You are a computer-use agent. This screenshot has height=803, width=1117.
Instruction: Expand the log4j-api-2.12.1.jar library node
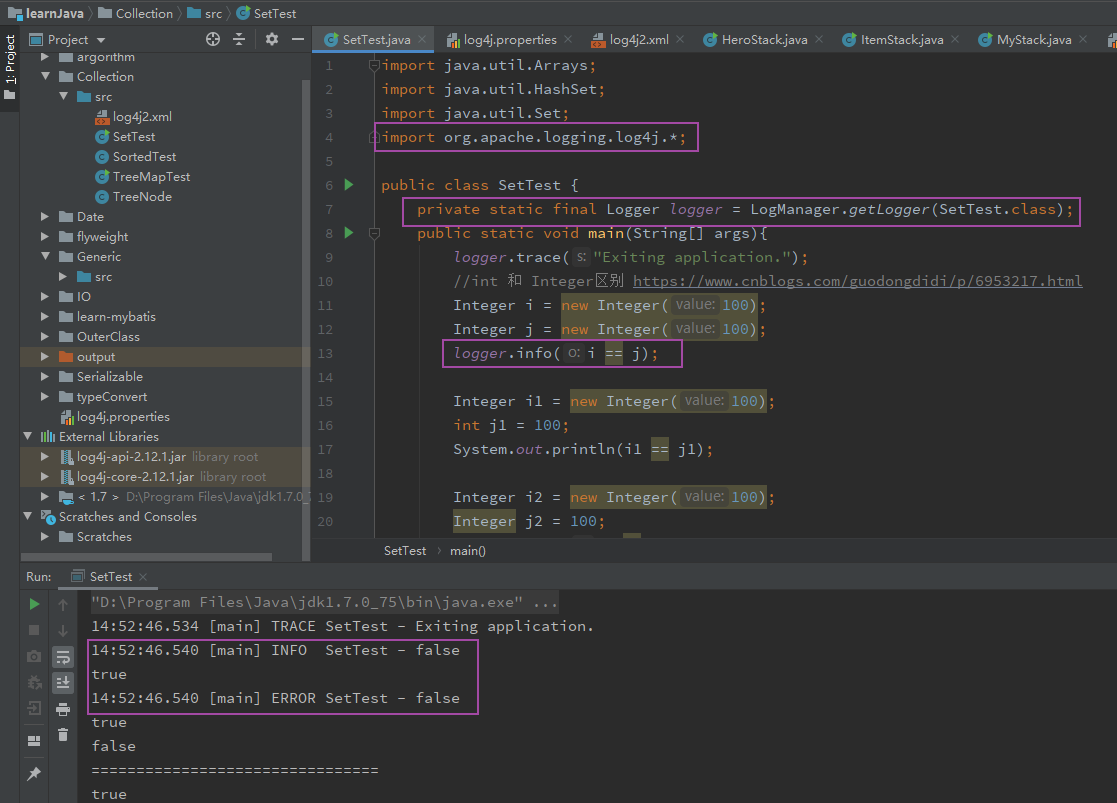(45, 457)
